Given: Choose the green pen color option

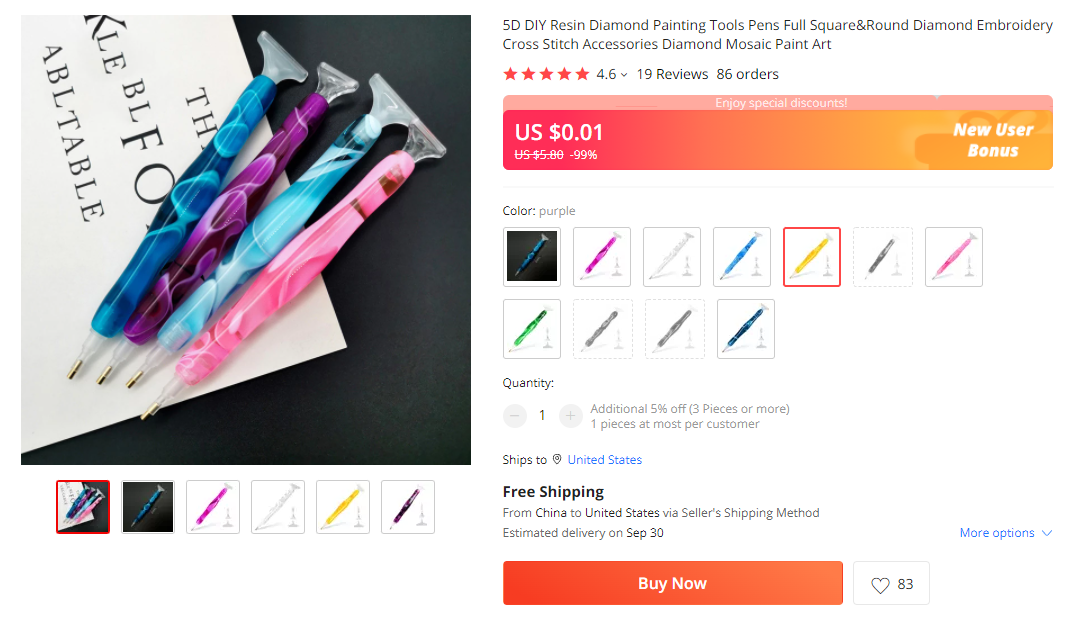Looking at the screenshot, I should tap(531, 329).
